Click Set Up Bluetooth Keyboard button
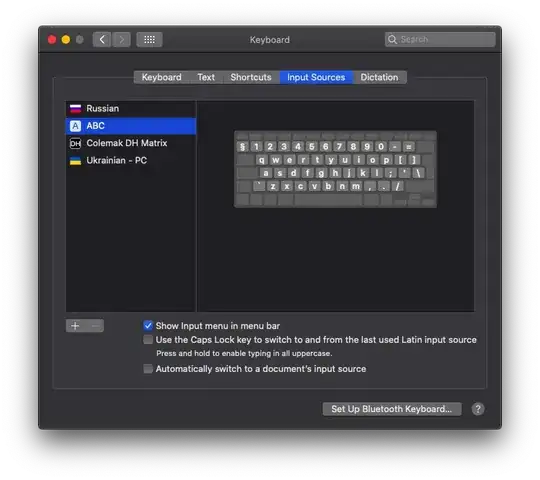540x480 pixels. (392, 409)
